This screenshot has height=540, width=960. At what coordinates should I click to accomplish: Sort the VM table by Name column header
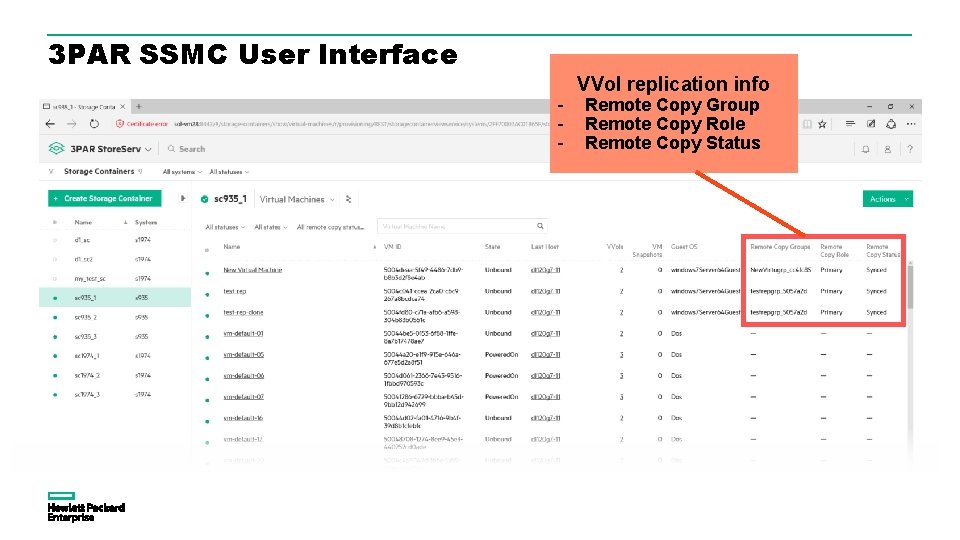pyautogui.click(x=231, y=247)
